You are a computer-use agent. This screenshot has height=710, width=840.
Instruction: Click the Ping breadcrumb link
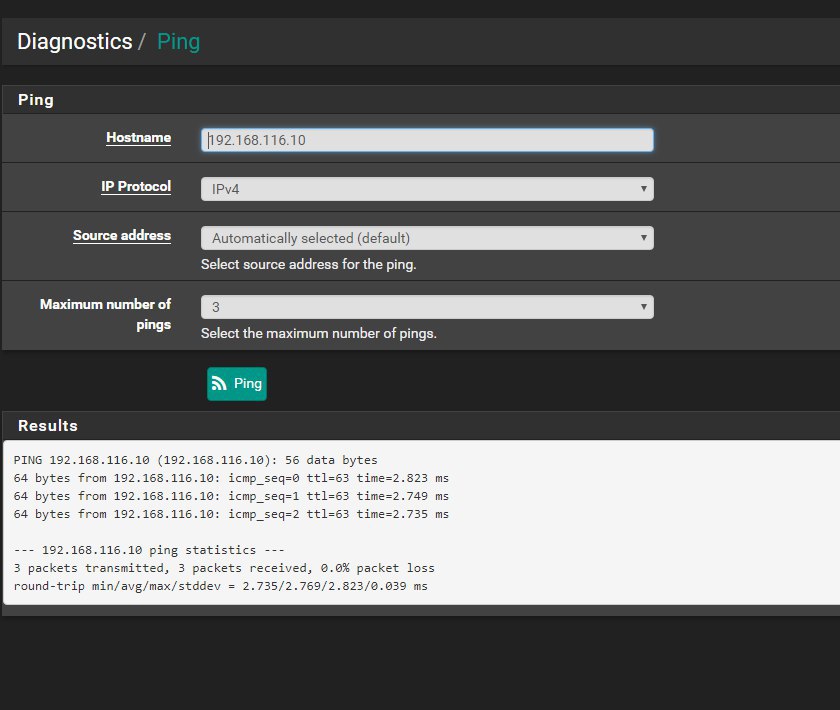click(x=178, y=42)
